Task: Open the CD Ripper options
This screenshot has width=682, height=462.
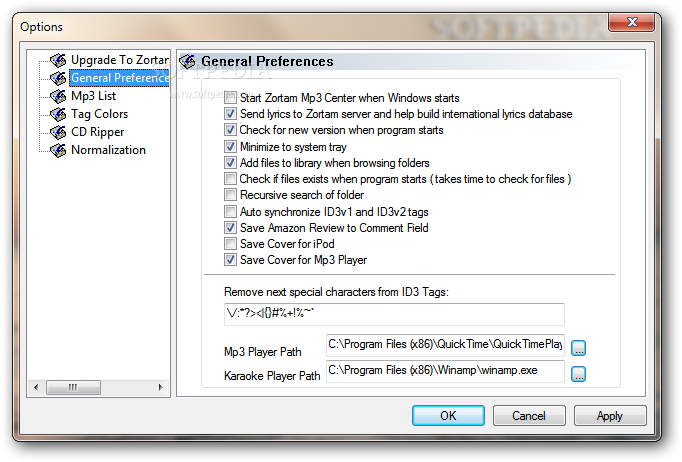Action: tap(97, 132)
